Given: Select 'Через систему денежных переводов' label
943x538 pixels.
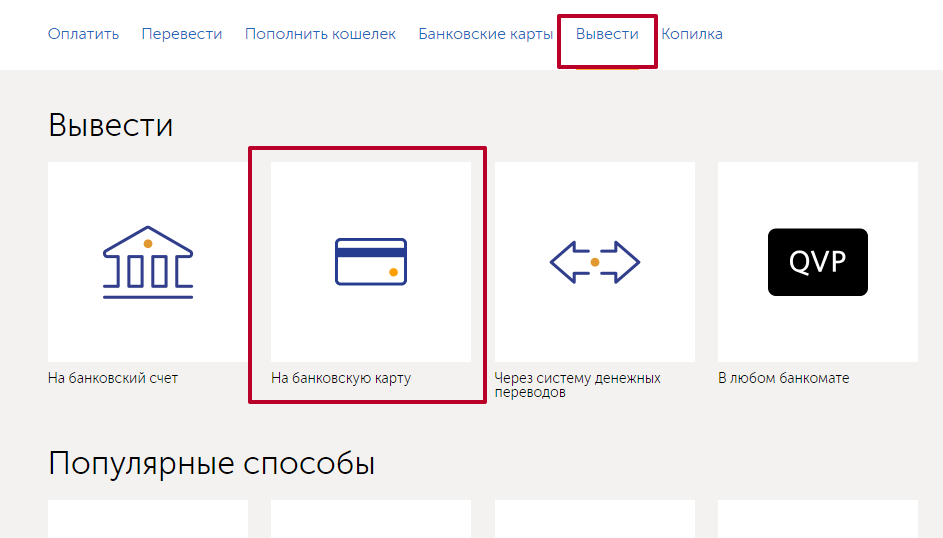Looking at the screenshot, I should coord(577,385).
